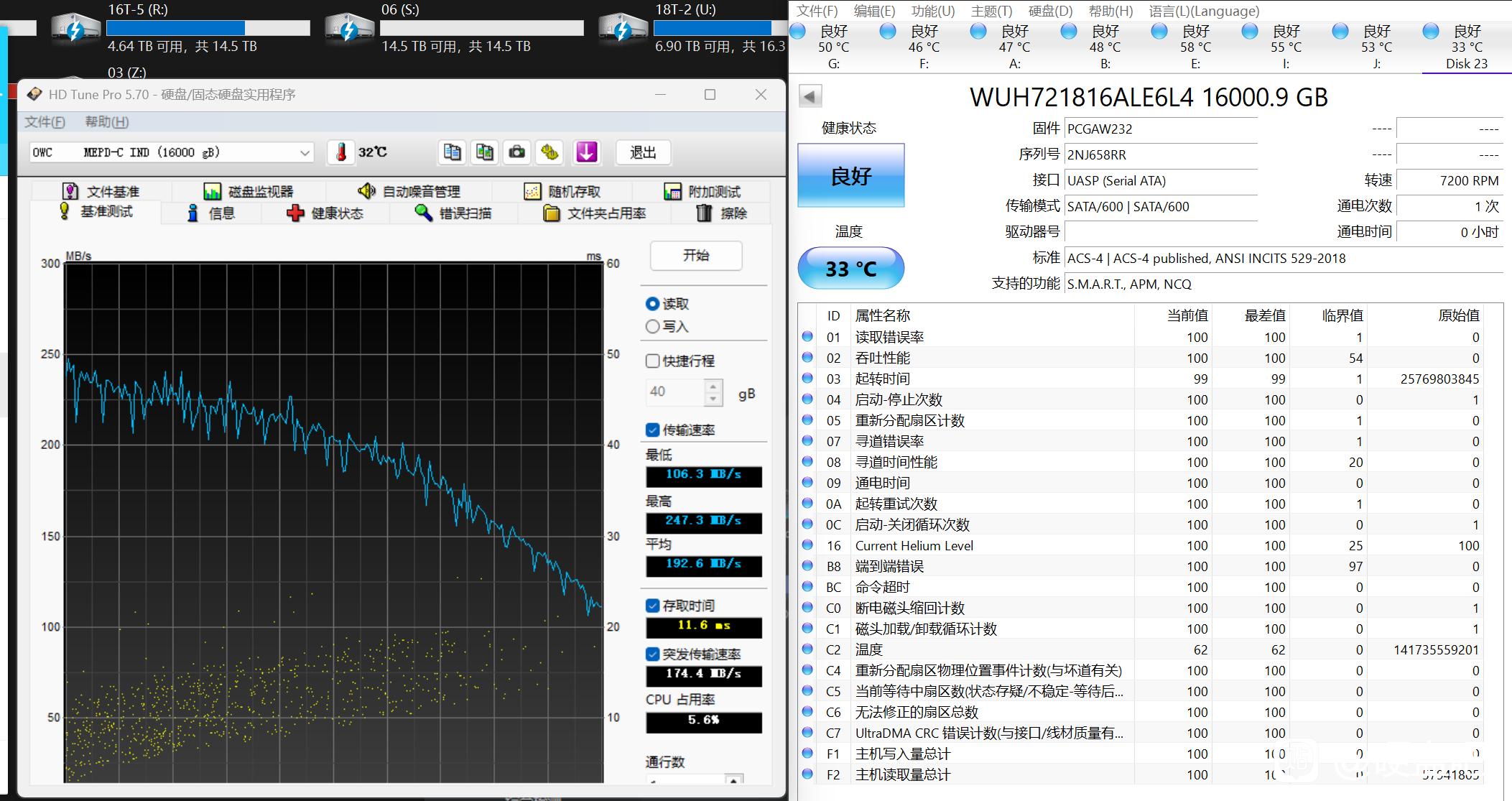Click the 退出 exit button
Image resolution: width=1512 pixels, height=801 pixels.
pos(643,152)
